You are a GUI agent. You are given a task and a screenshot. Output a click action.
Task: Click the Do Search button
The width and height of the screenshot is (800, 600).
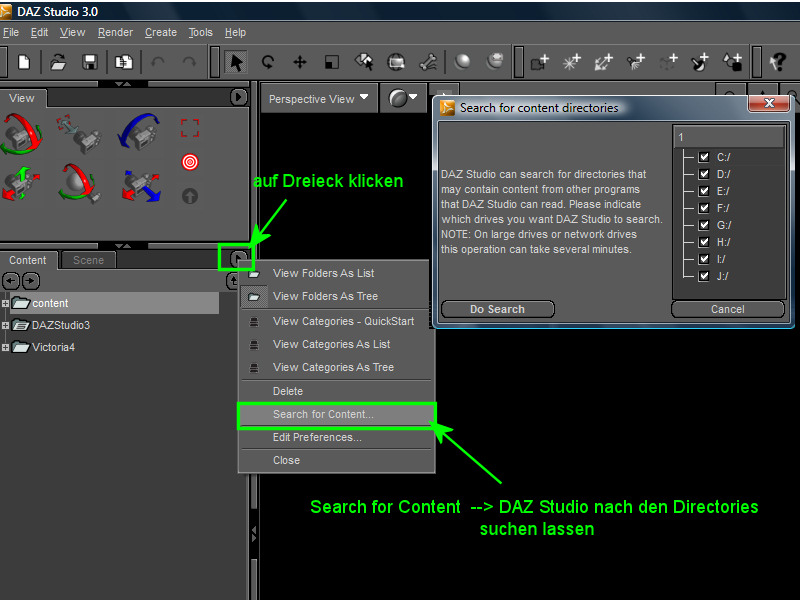click(x=497, y=309)
